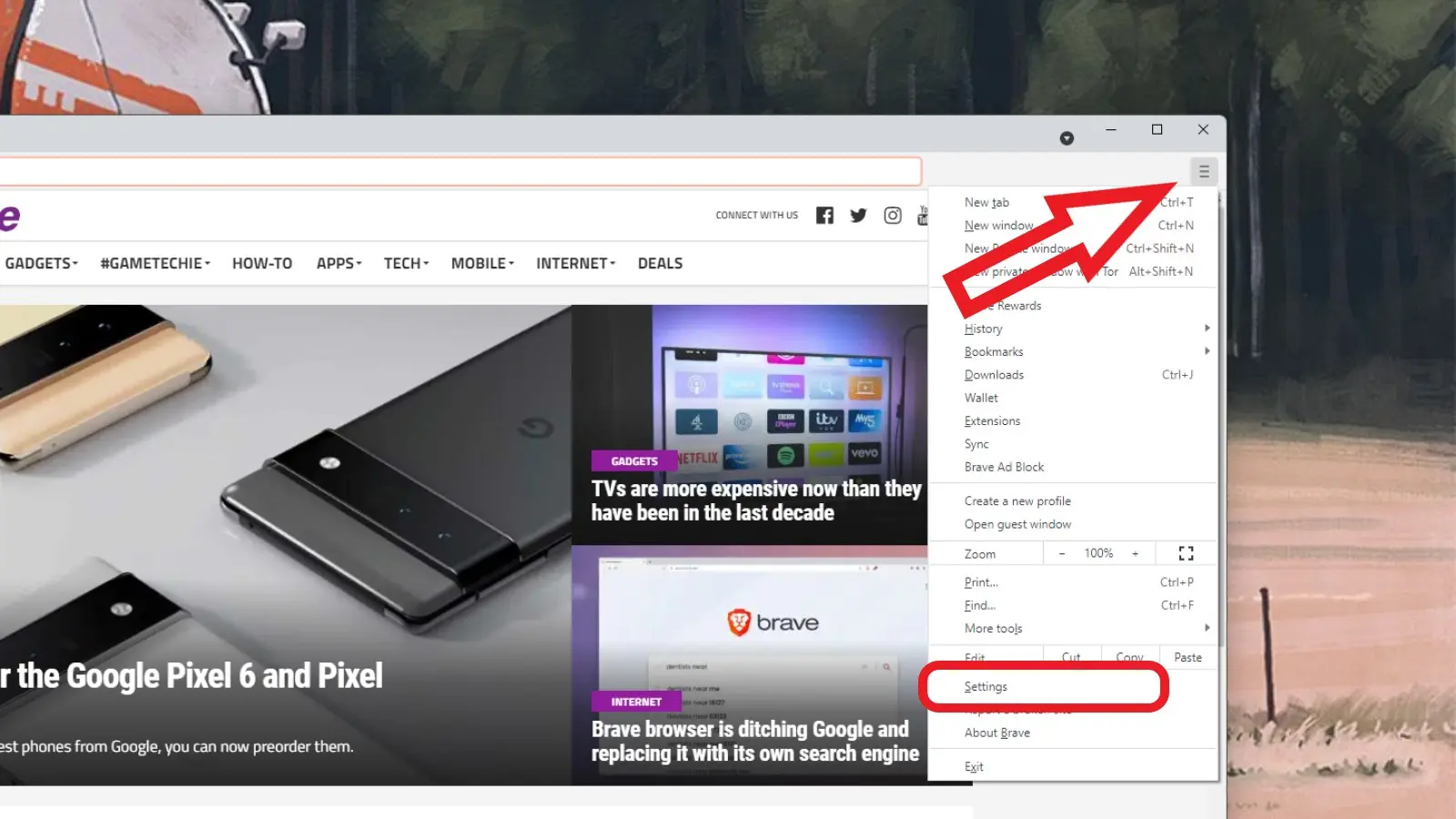This screenshot has width=1456, height=819.
Task: Decrease zoom with the minus button
Action: 1061,553
